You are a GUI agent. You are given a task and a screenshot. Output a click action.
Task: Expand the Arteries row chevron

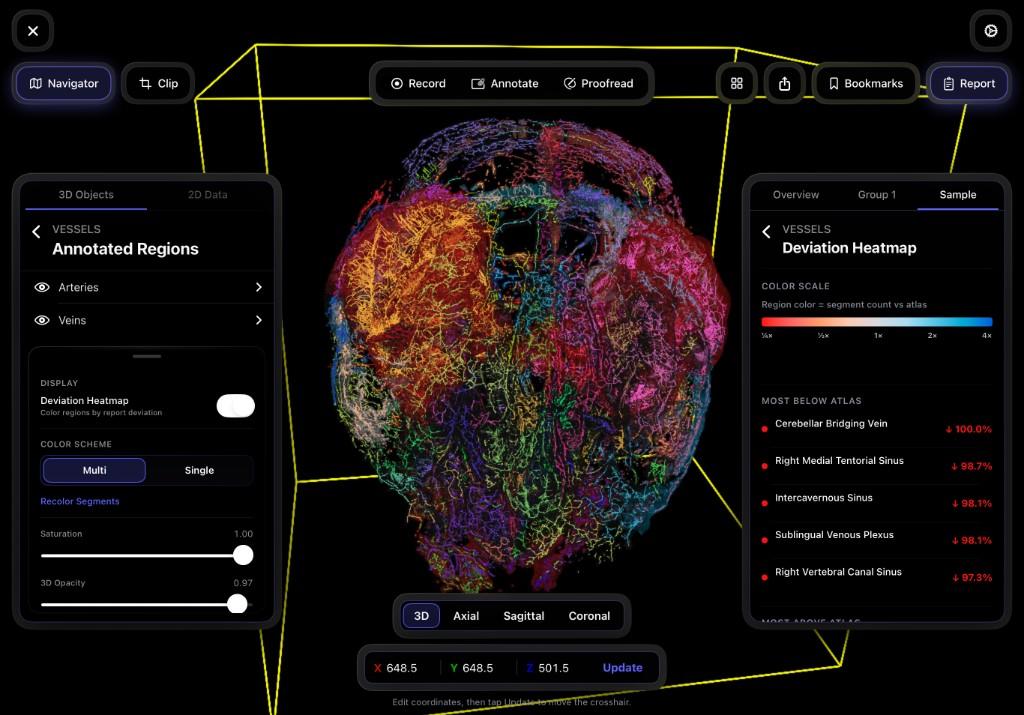[259, 287]
